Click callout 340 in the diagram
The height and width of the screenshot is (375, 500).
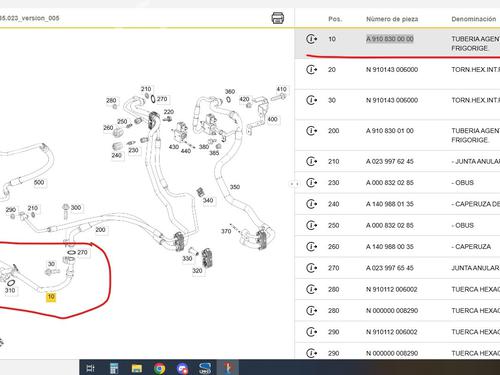(x=208, y=200)
